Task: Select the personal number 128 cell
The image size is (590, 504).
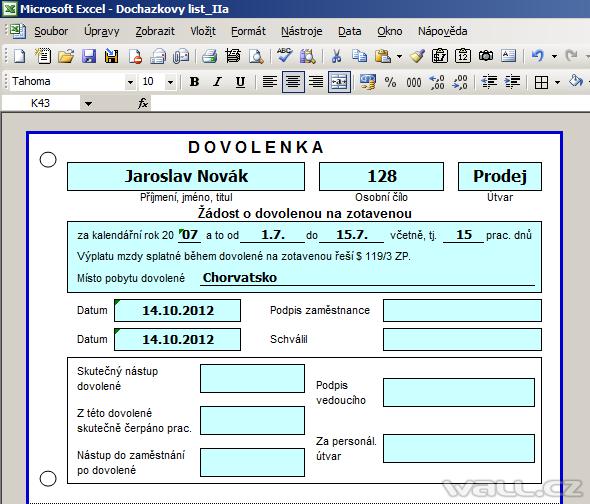Action: 382,177
